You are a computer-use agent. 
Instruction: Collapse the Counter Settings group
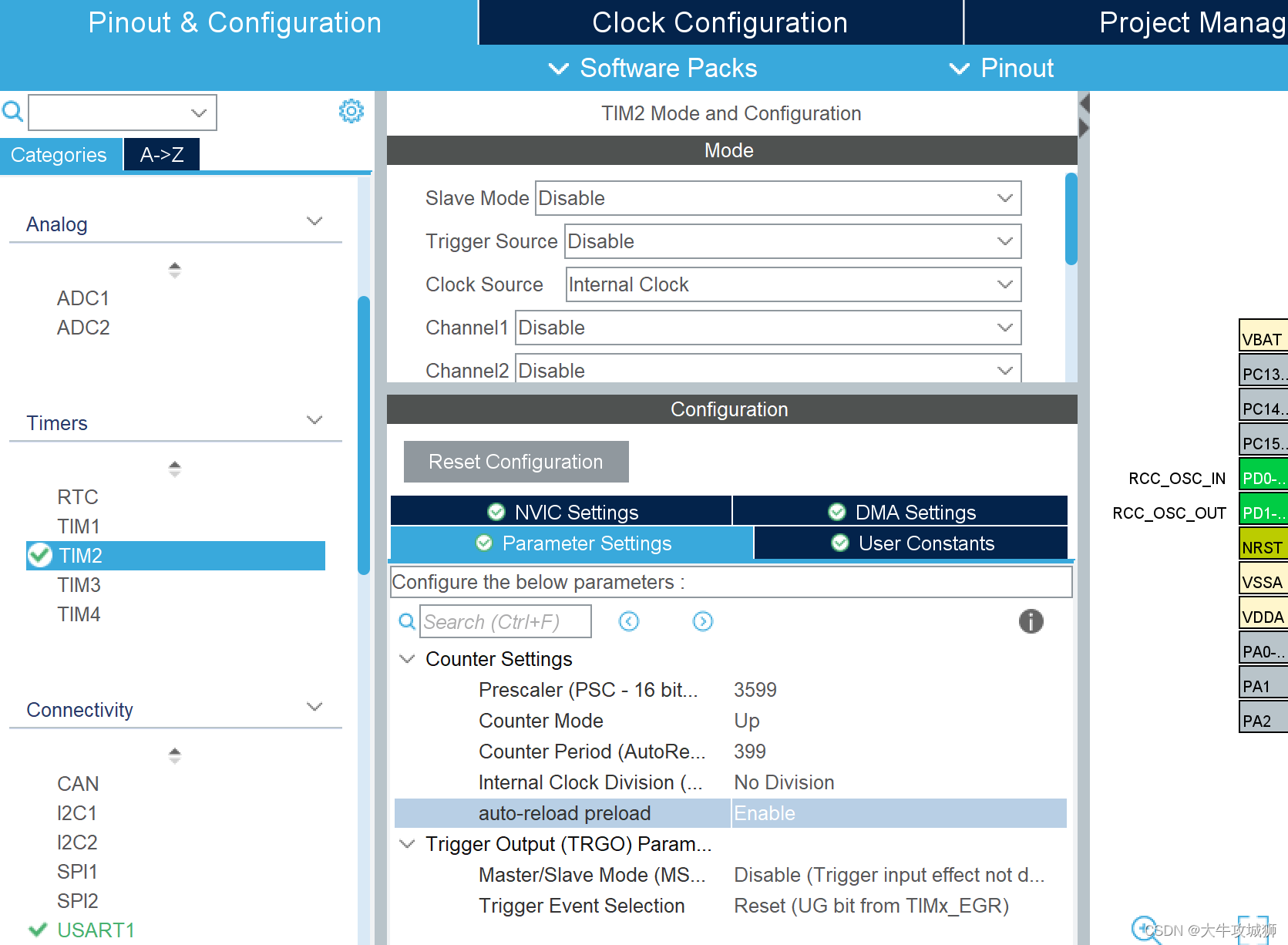pos(407,659)
